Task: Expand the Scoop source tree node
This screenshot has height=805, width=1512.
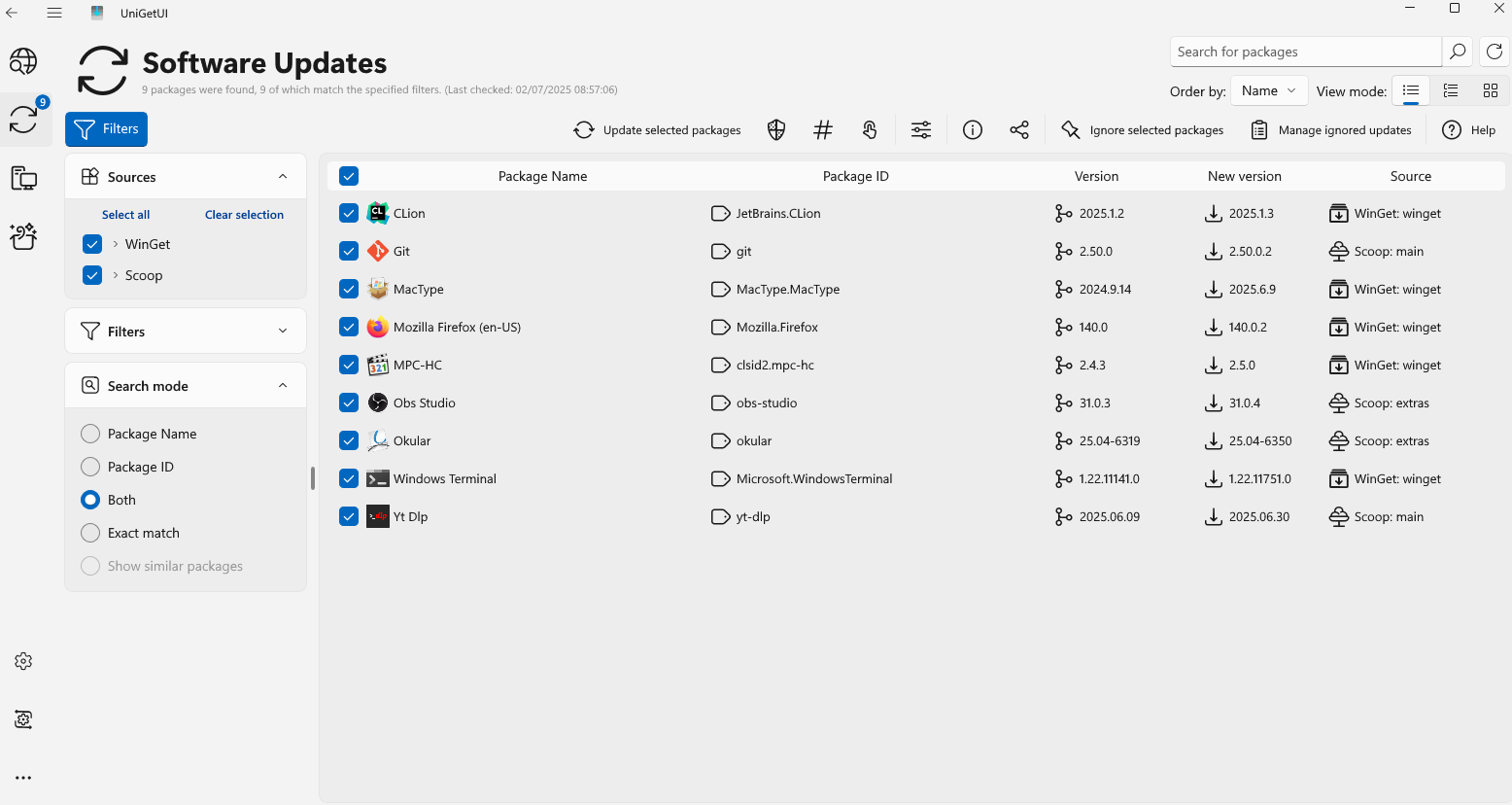Action: click(x=116, y=275)
